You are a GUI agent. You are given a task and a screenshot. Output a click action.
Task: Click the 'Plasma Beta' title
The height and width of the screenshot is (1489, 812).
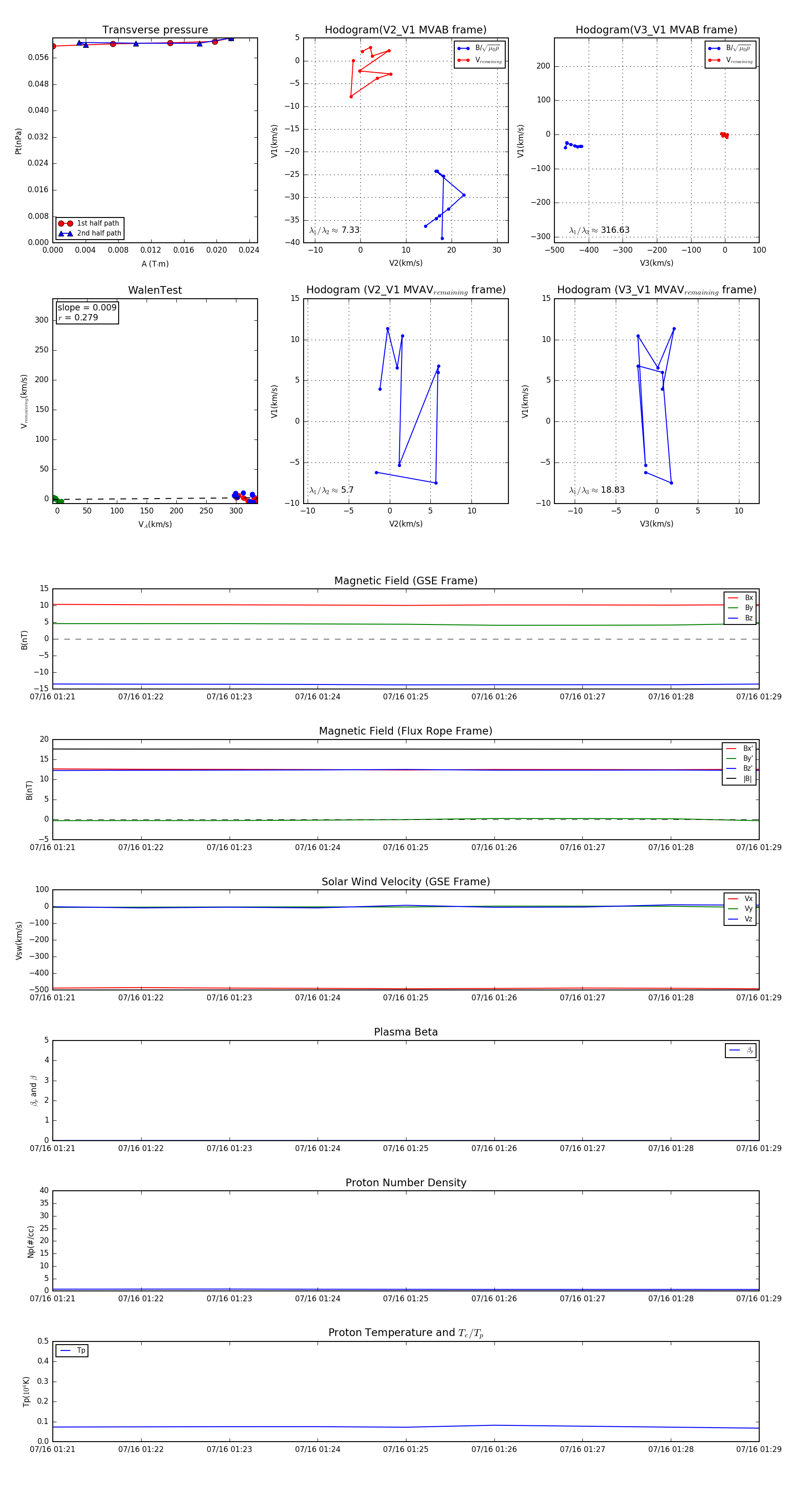click(x=406, y=1032)
